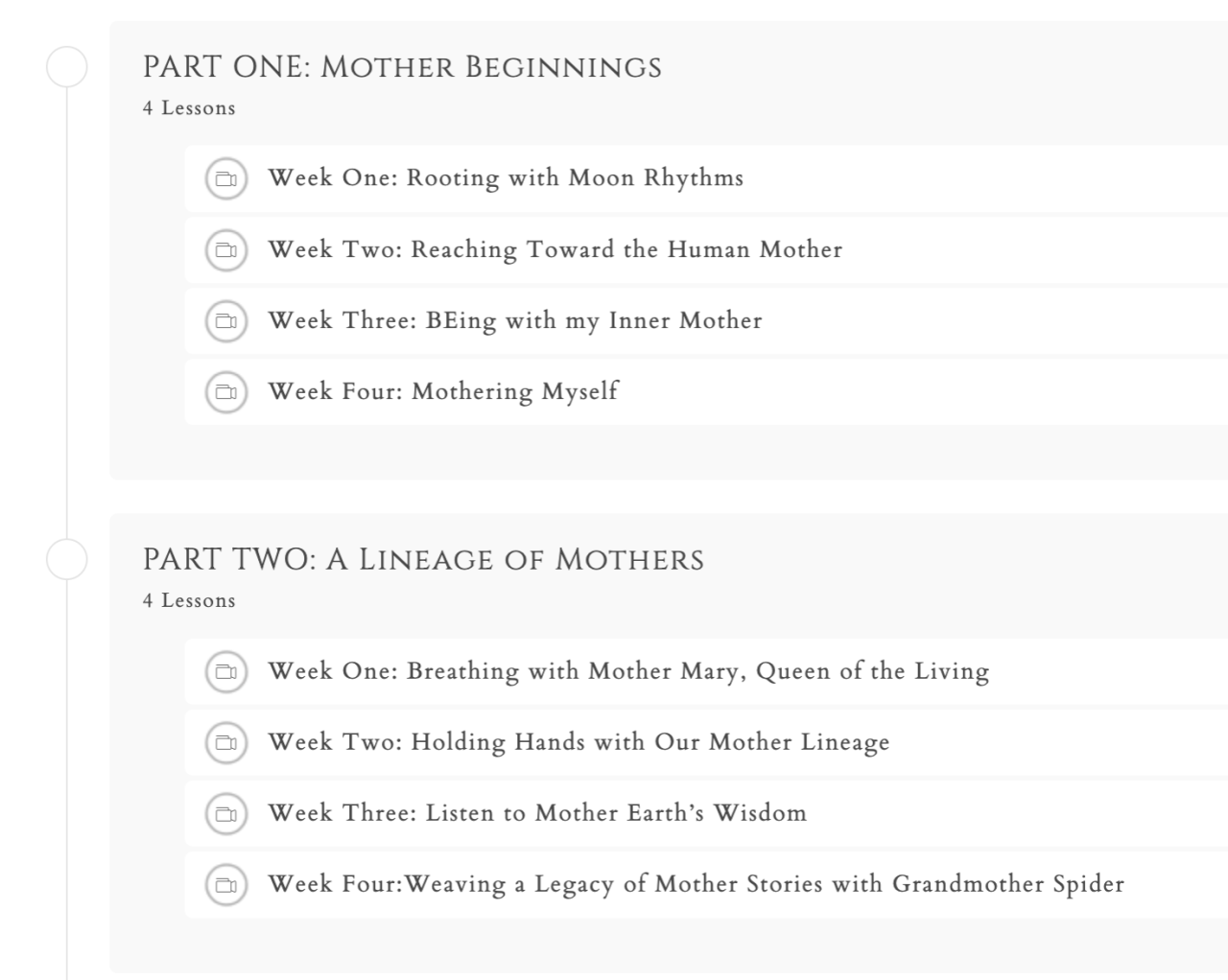Click the icon beside Mothering Myself lesson

[226, 391]
